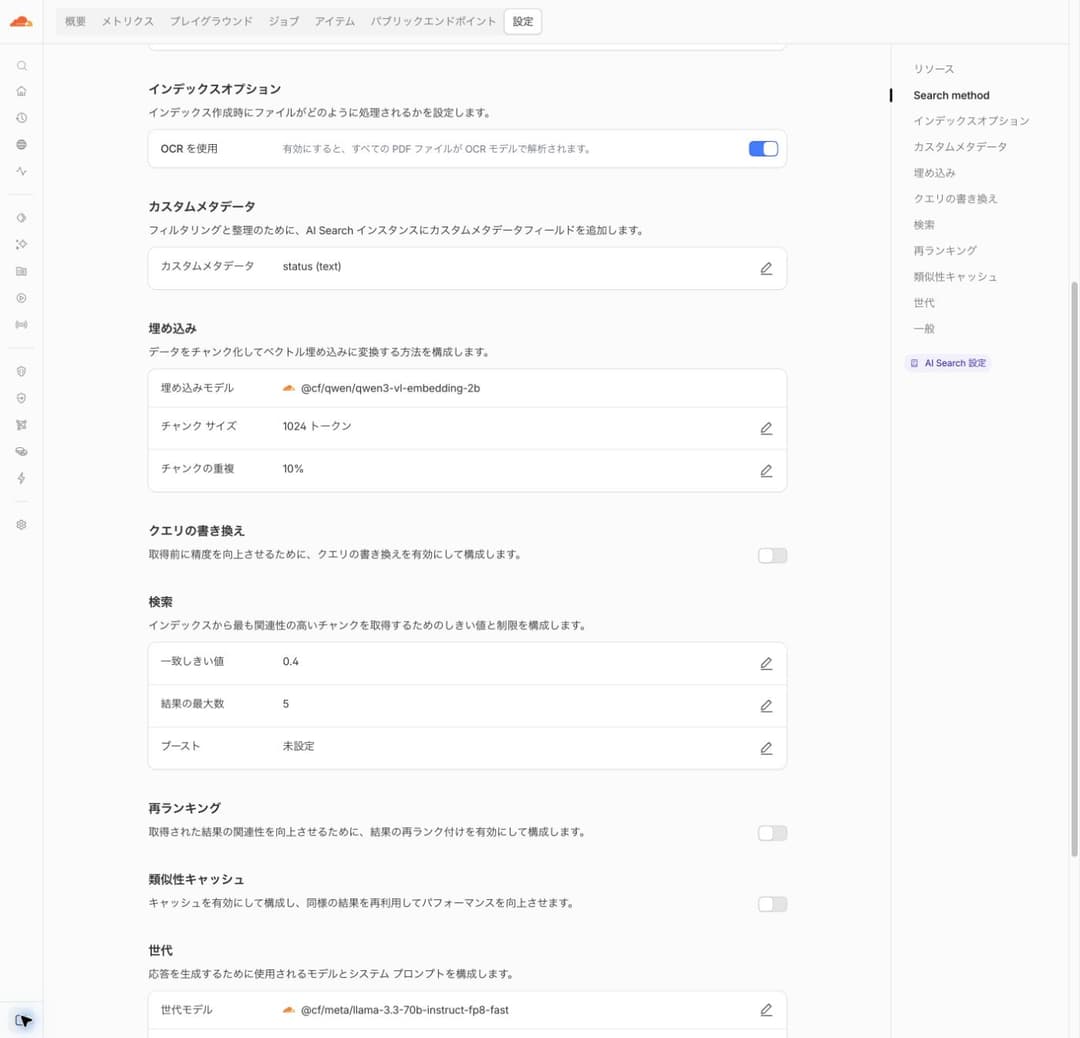Click the stacked discs icon in sidebar
Image resolution: width=1080 pixels, height=1038 pixels.
(x=21, y=451)
